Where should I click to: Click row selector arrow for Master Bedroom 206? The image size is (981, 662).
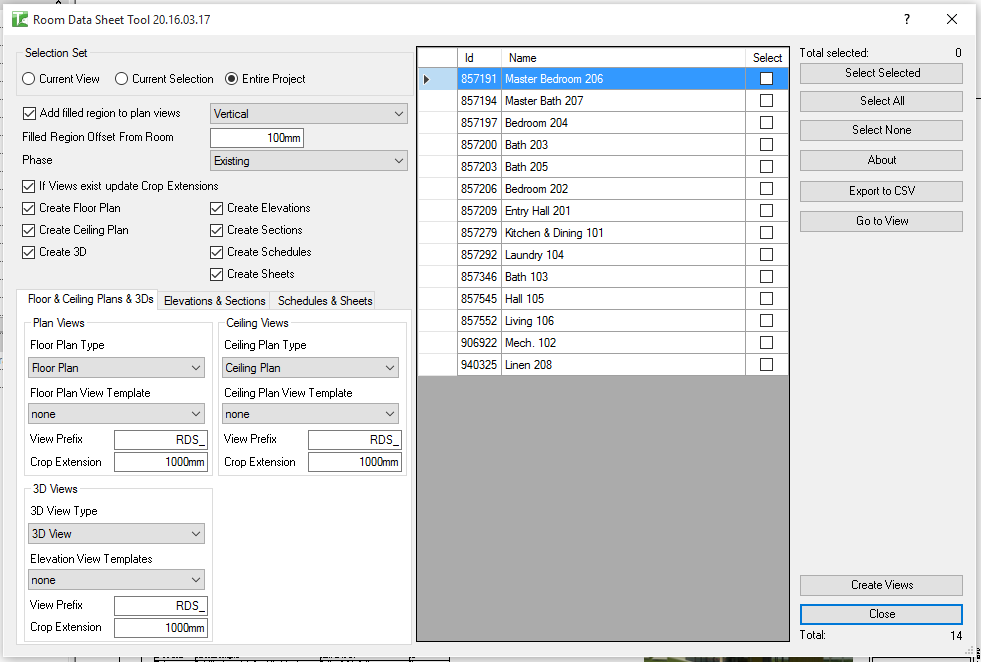tap(427, 79)
